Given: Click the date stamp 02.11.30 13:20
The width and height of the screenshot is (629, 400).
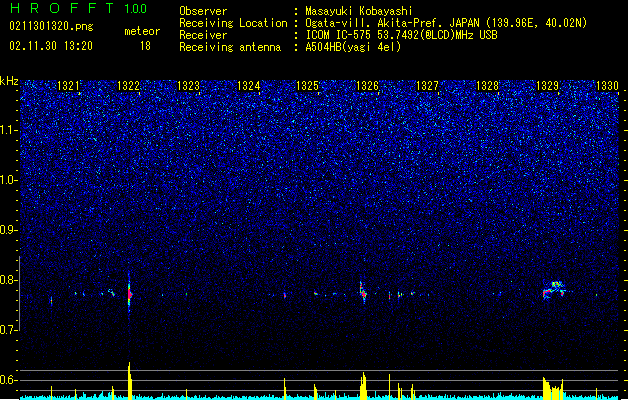Looking at the screenshot, I should (x=51, y=46).
